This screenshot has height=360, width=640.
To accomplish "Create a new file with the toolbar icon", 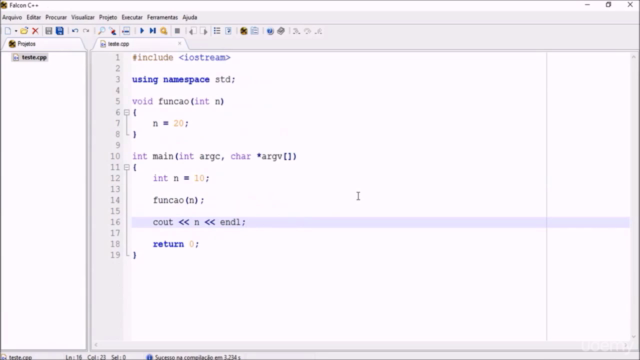I will pyautogui.click(x=8, y=31).
